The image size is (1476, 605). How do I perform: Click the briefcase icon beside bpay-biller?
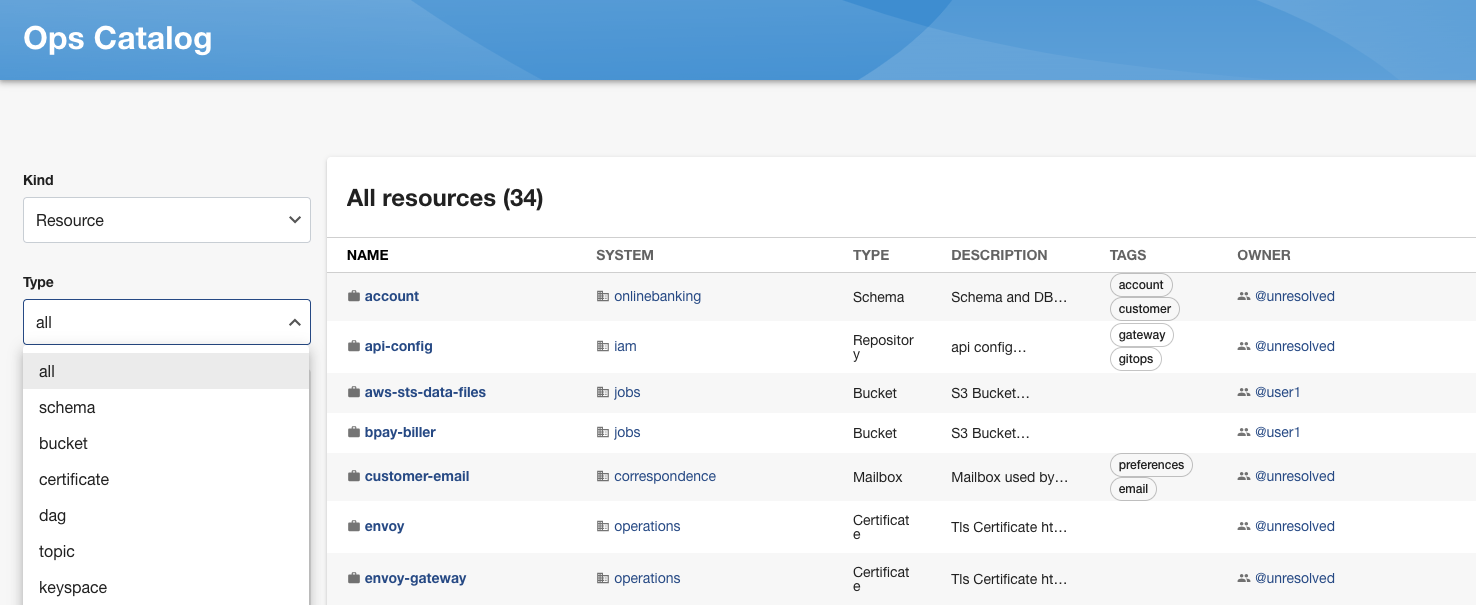click(353, 432)
